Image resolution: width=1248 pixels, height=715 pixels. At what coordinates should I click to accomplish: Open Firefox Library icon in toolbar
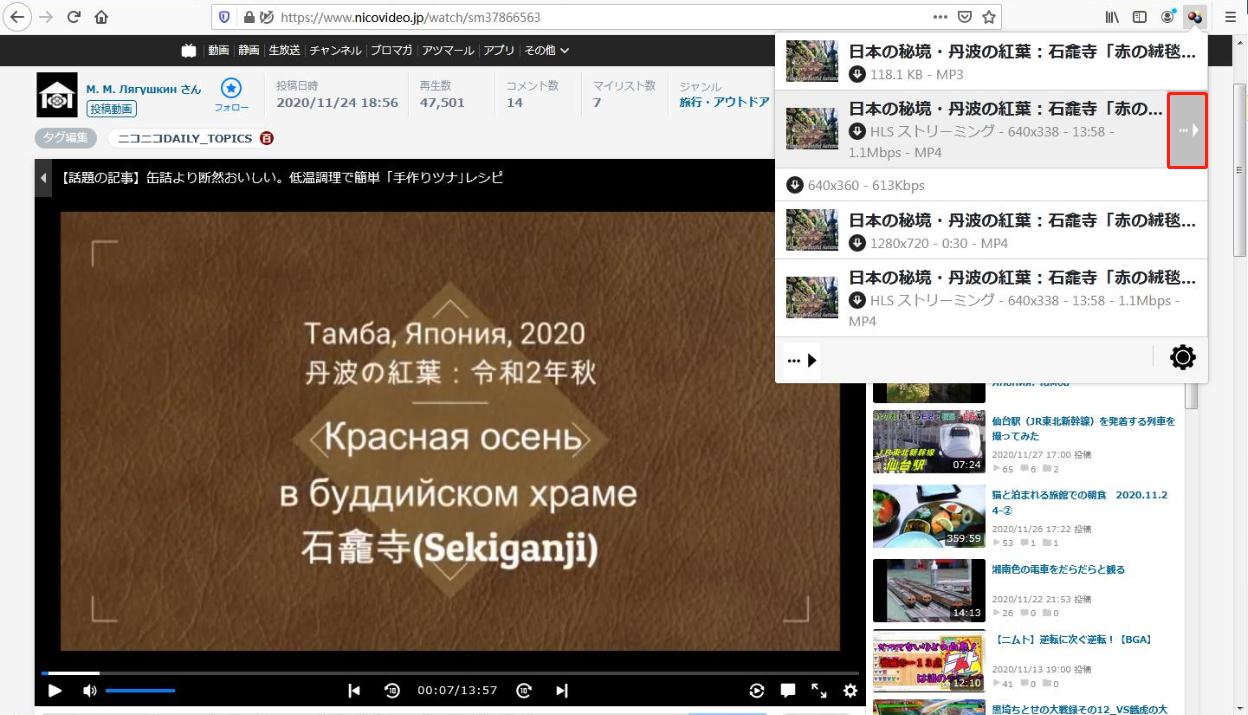[x=1112, y=17]
